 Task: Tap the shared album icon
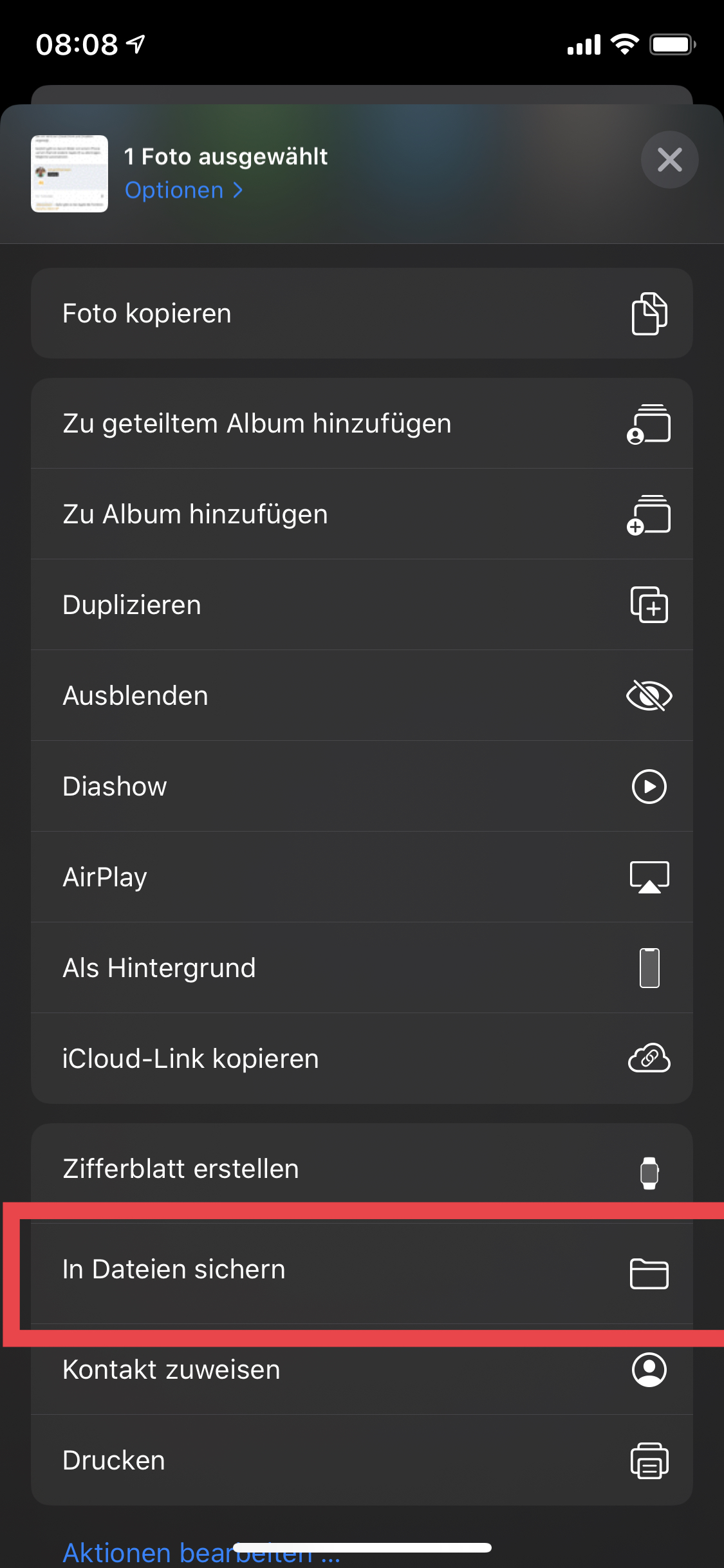pyautogui.click(x=649, y=424)
